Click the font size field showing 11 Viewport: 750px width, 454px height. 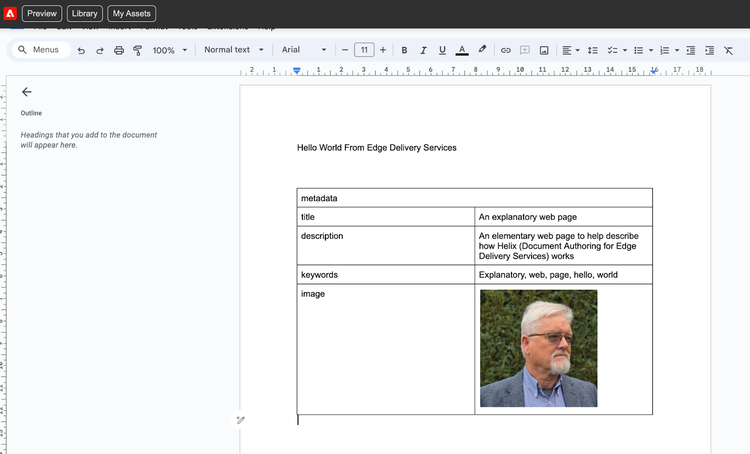point(364,50)
